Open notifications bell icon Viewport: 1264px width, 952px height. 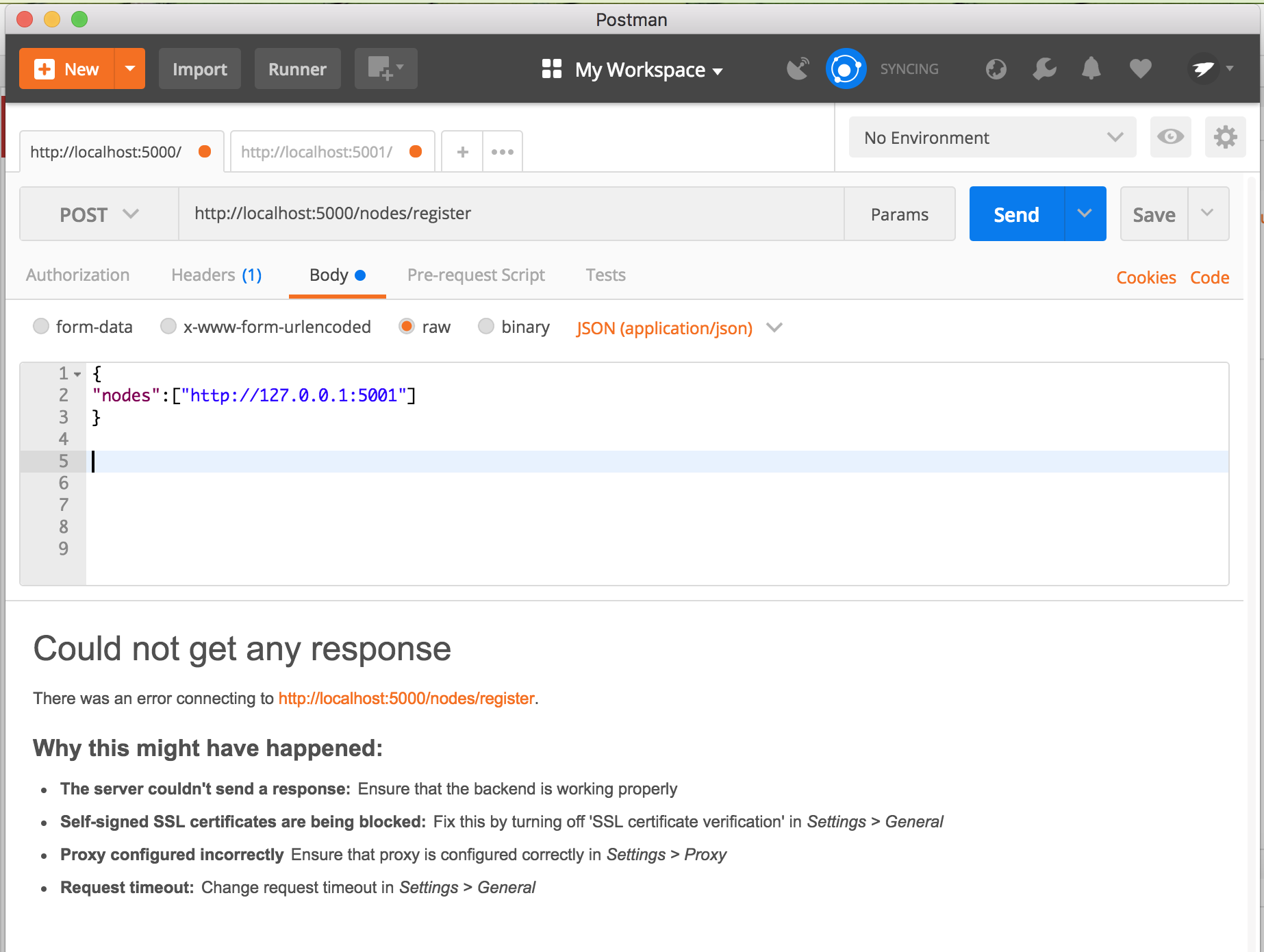pyautogui.click(x=1091, y=69)
